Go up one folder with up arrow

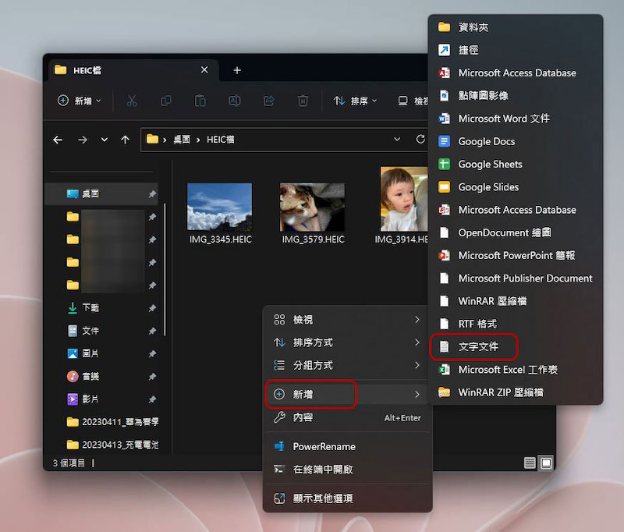pyautogui.click(x=124, y=139)
